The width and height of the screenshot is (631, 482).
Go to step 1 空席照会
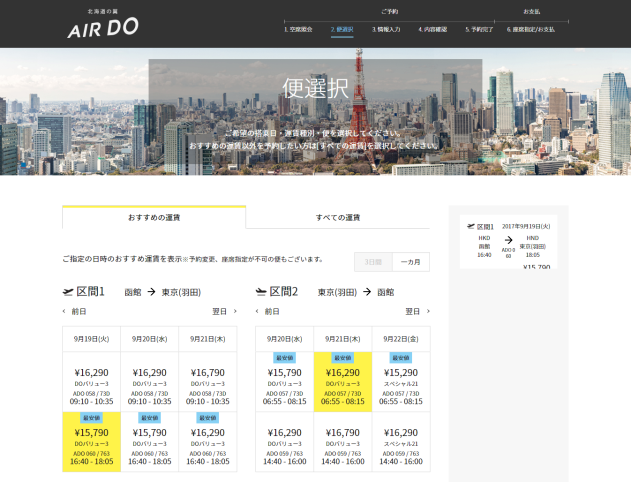pyautogui.click(x=298, y=29)
